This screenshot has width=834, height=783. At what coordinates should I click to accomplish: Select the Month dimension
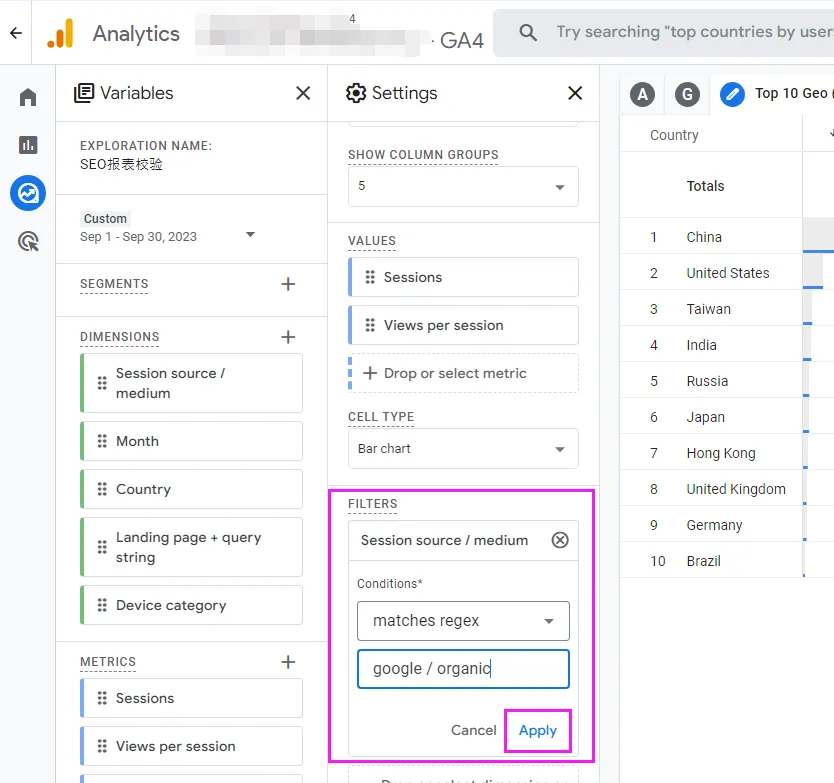coord(191,441)
